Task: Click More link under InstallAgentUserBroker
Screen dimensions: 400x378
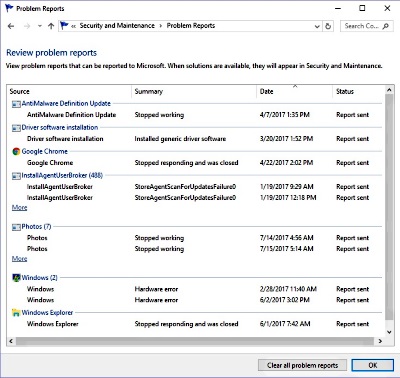Action: [19, 208]
